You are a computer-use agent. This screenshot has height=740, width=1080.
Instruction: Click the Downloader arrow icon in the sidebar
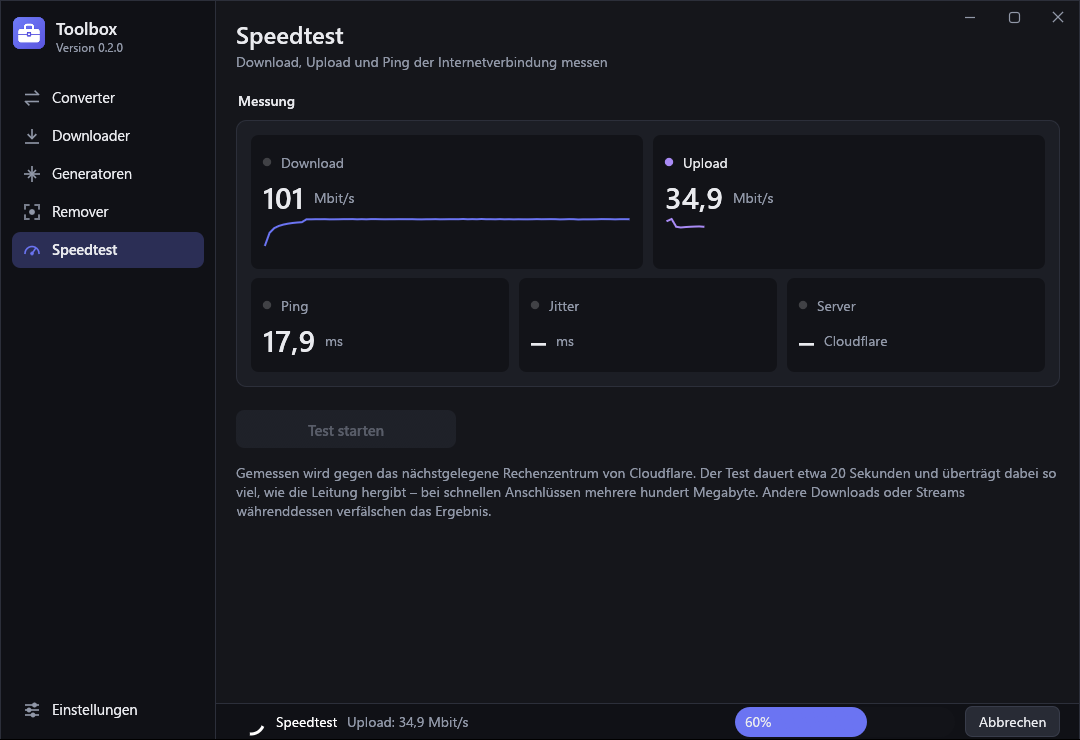(x=32, y=136)
